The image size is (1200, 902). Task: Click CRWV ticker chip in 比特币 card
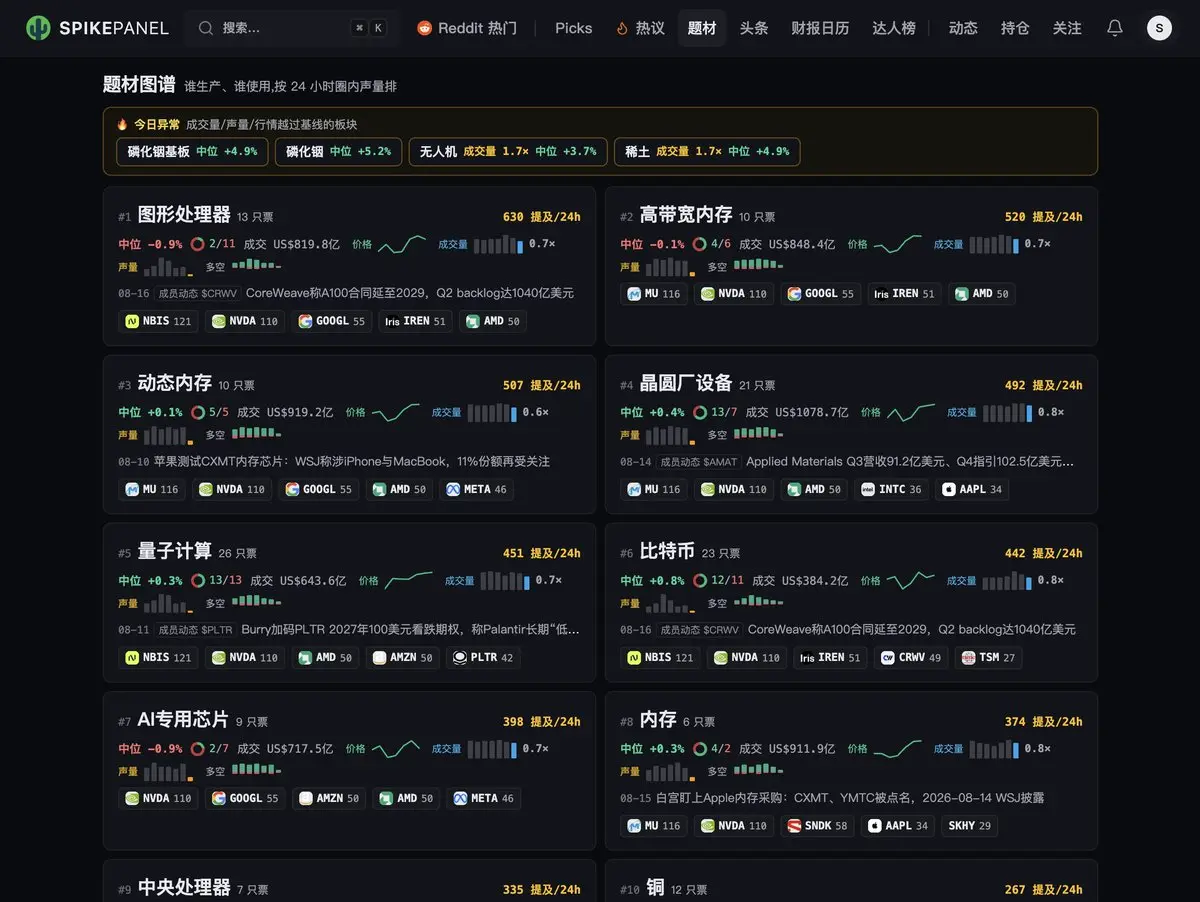tap(911, 657)
